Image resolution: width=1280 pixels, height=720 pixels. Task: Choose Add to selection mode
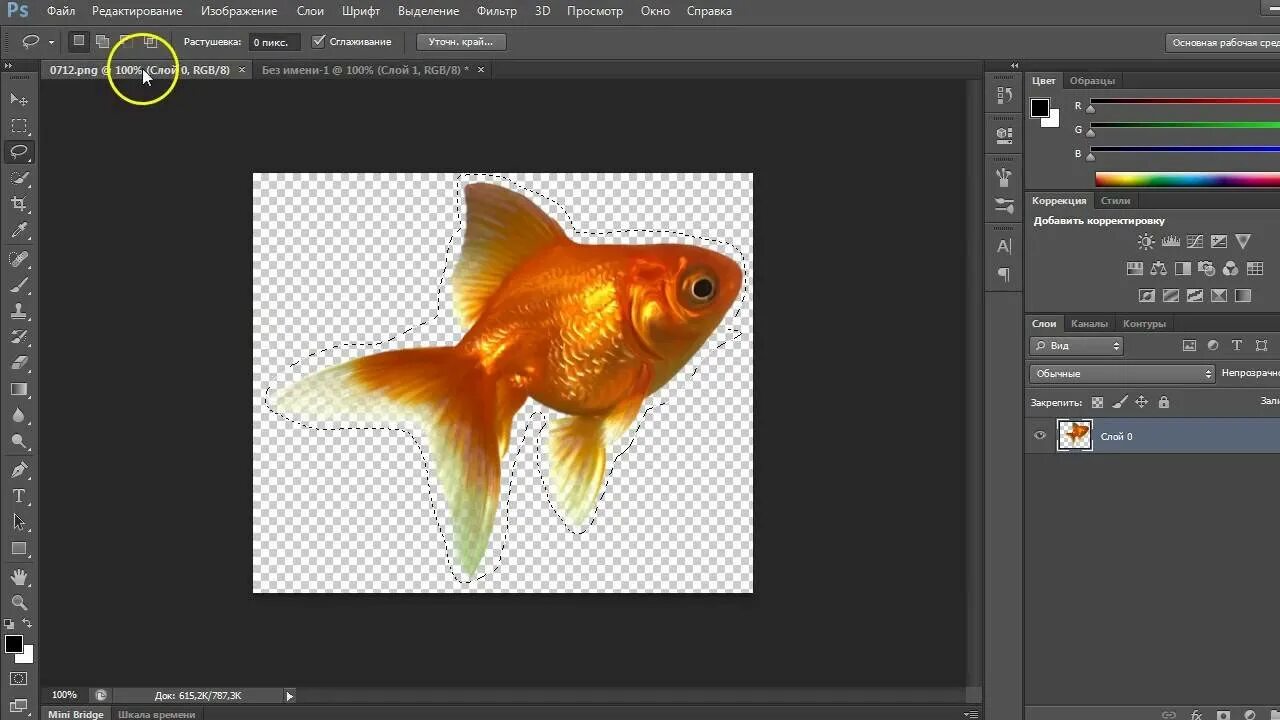[x=102, y=41]
